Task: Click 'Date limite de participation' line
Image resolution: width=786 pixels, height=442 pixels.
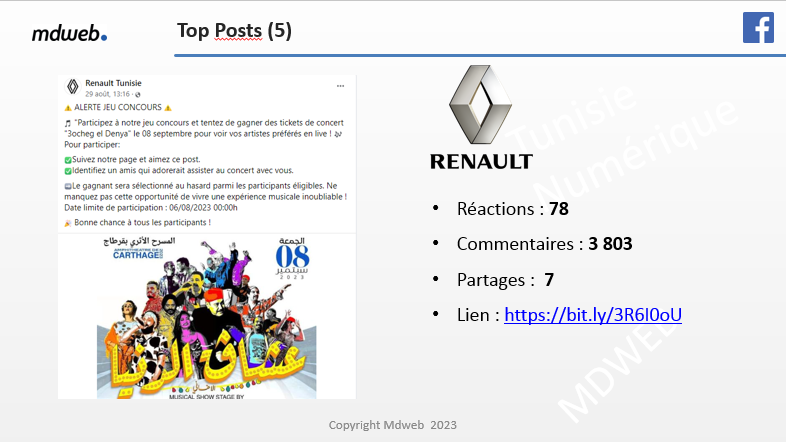Action: coord(151,207)
